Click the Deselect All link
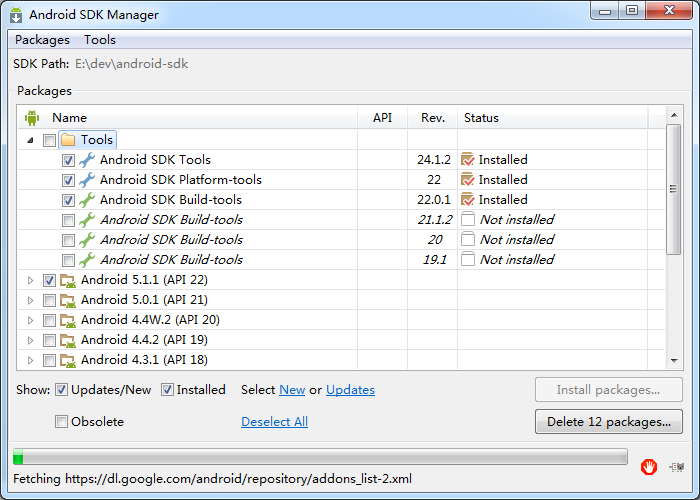This screenshot has height=500, width=700. point(275,421)
